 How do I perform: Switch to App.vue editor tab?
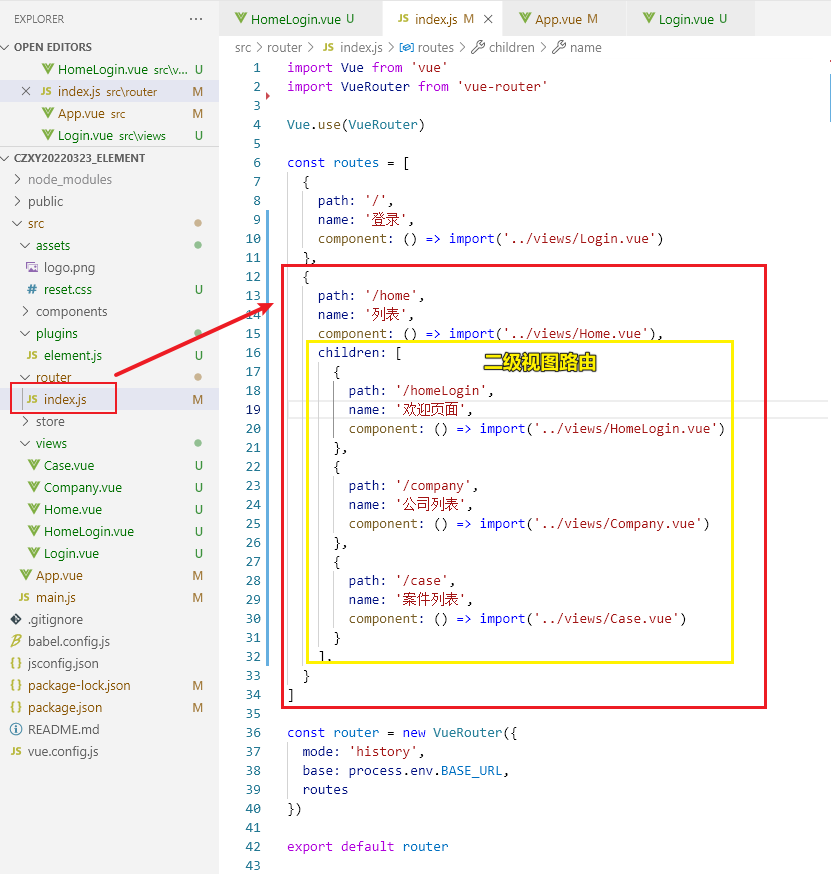(x=565, y=19)
